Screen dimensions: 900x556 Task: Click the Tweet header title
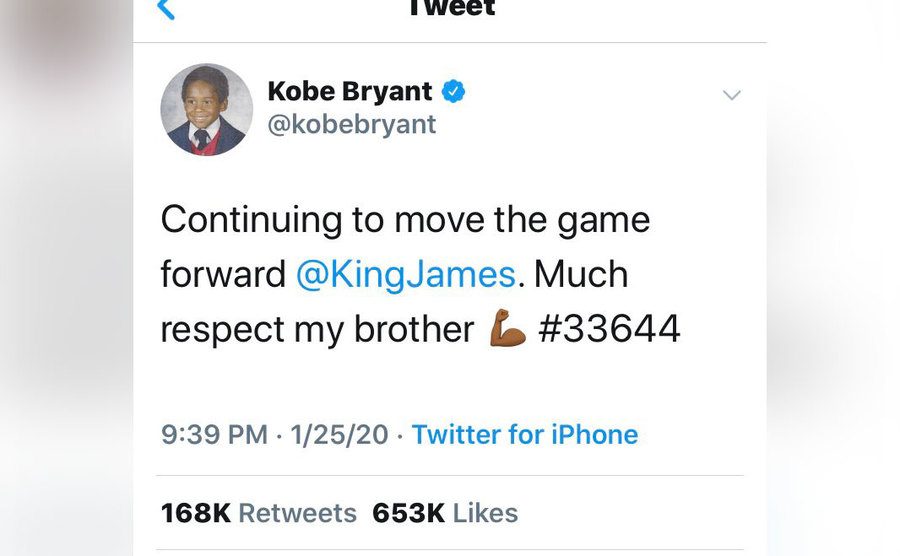tap(451, 9)
